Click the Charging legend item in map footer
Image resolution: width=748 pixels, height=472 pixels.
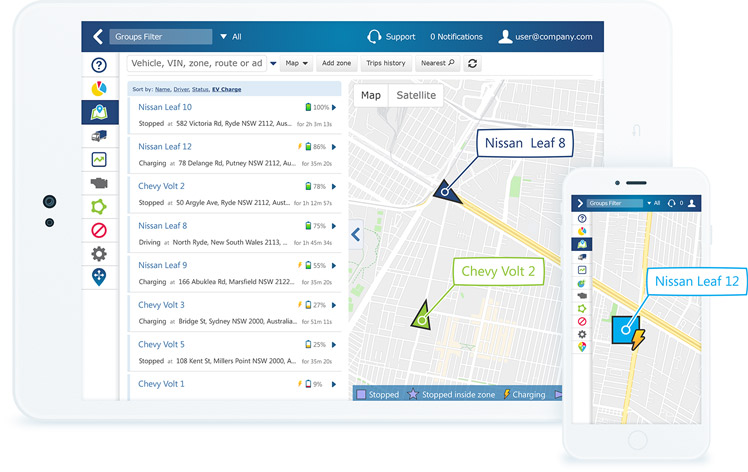point(525,394)
